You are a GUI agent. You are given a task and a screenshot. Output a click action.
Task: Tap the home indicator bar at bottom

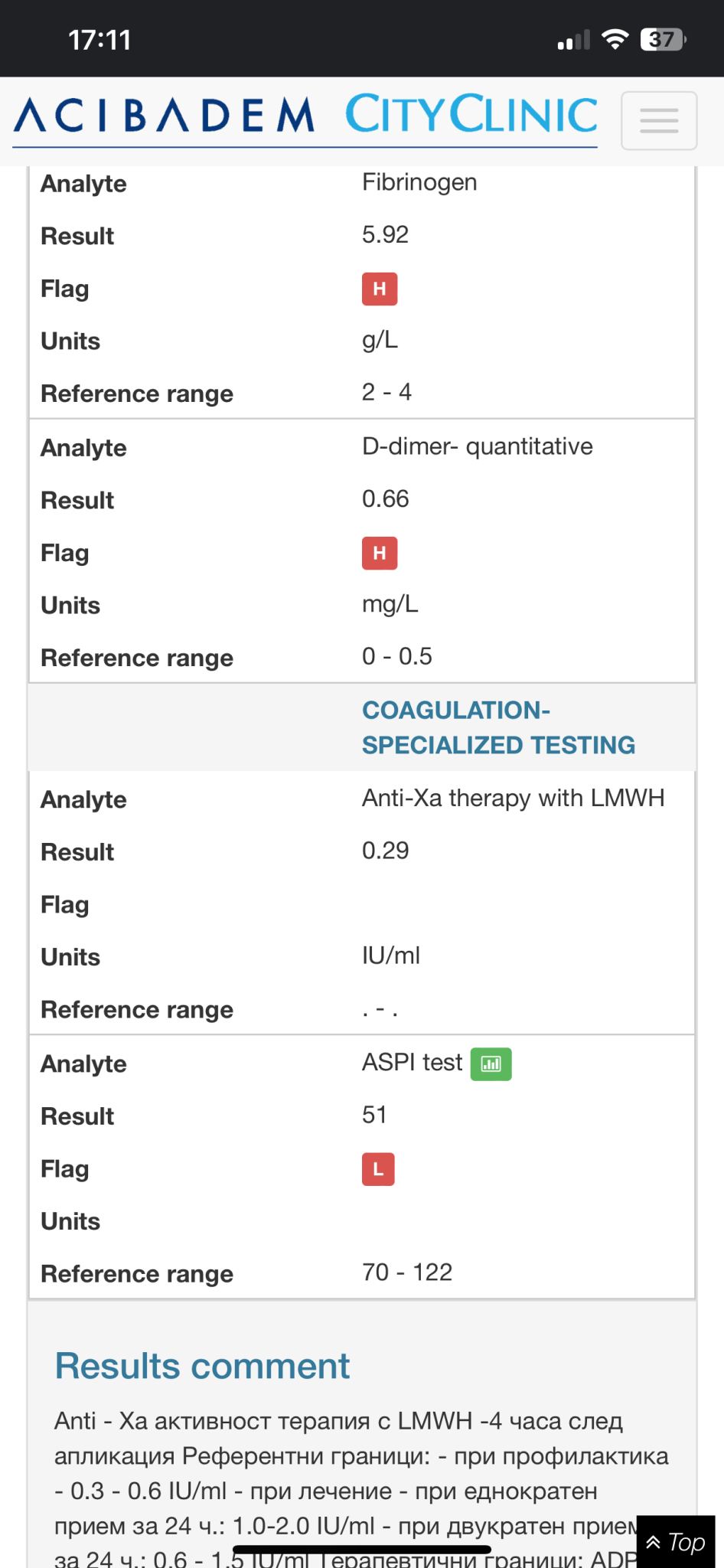tap(361, 1550)
